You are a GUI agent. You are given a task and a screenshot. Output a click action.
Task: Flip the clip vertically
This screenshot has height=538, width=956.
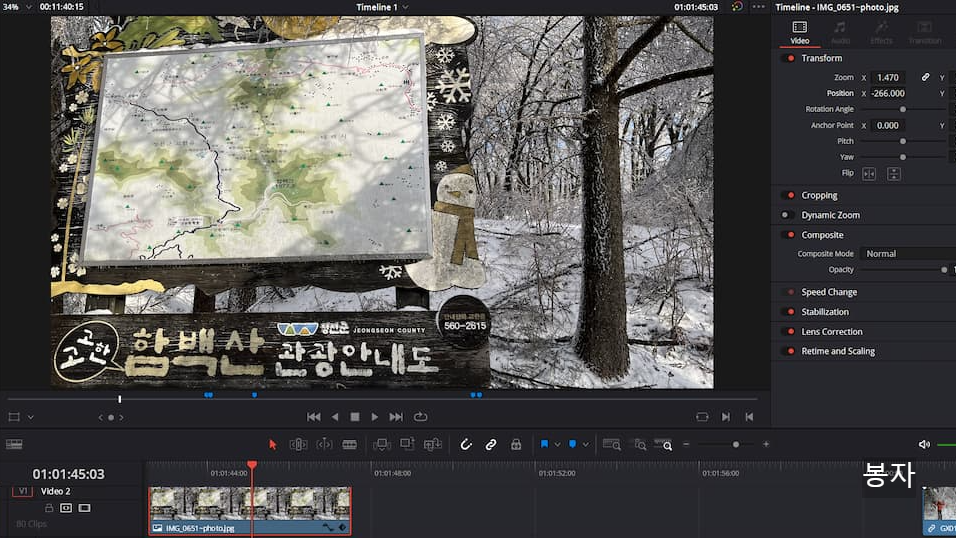(894, 174)
